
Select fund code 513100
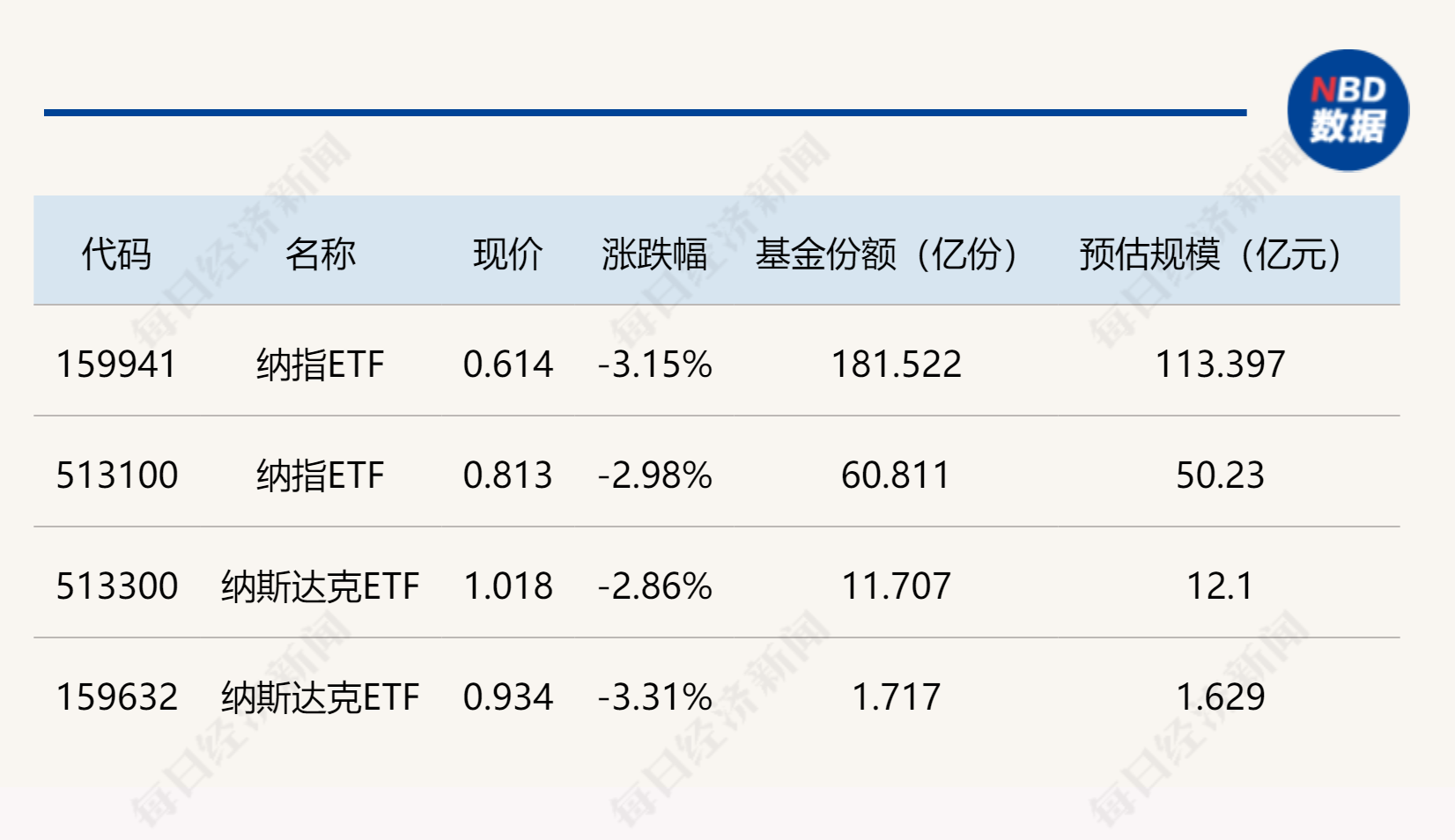[116, 475]
